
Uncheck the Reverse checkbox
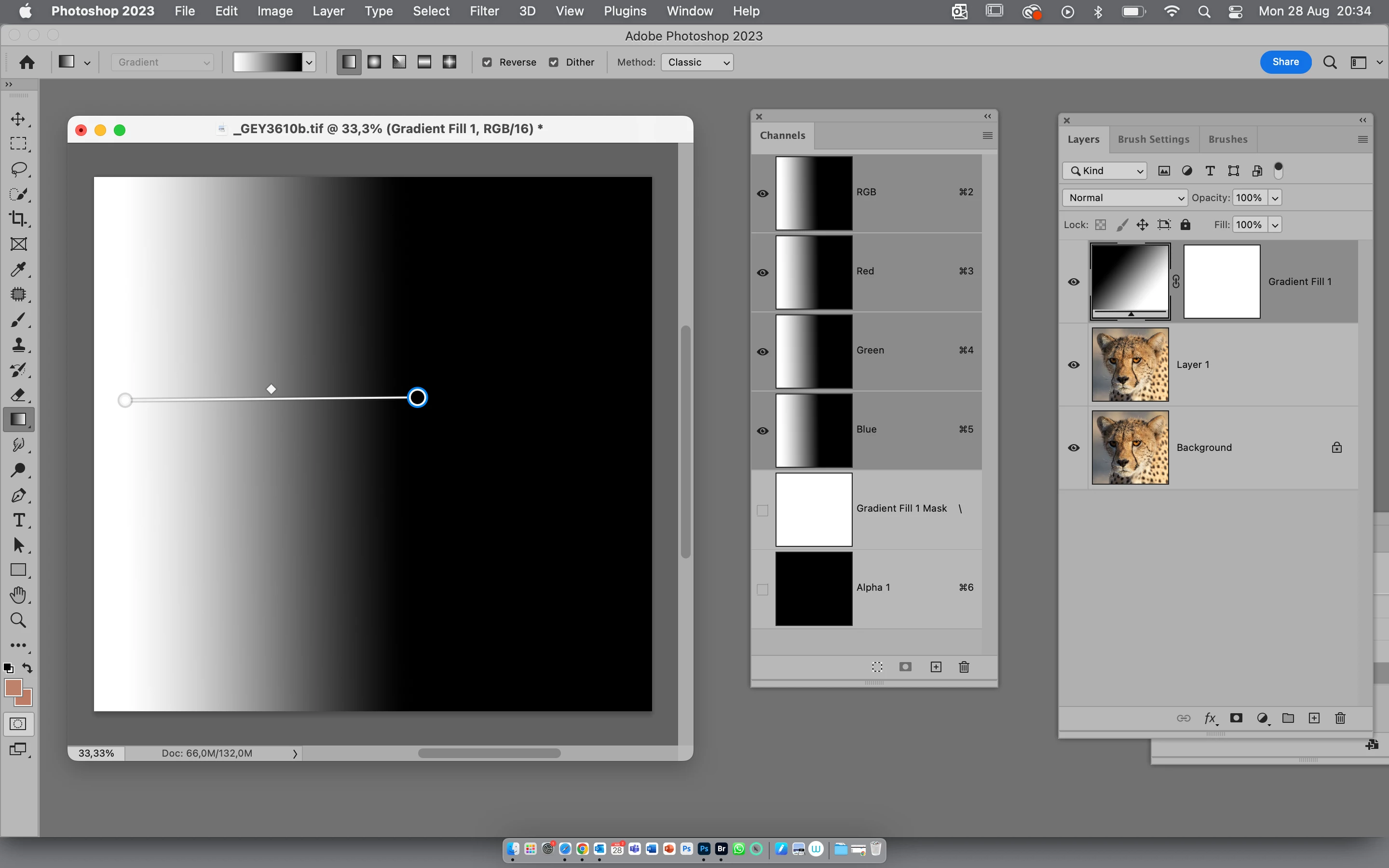487,63
